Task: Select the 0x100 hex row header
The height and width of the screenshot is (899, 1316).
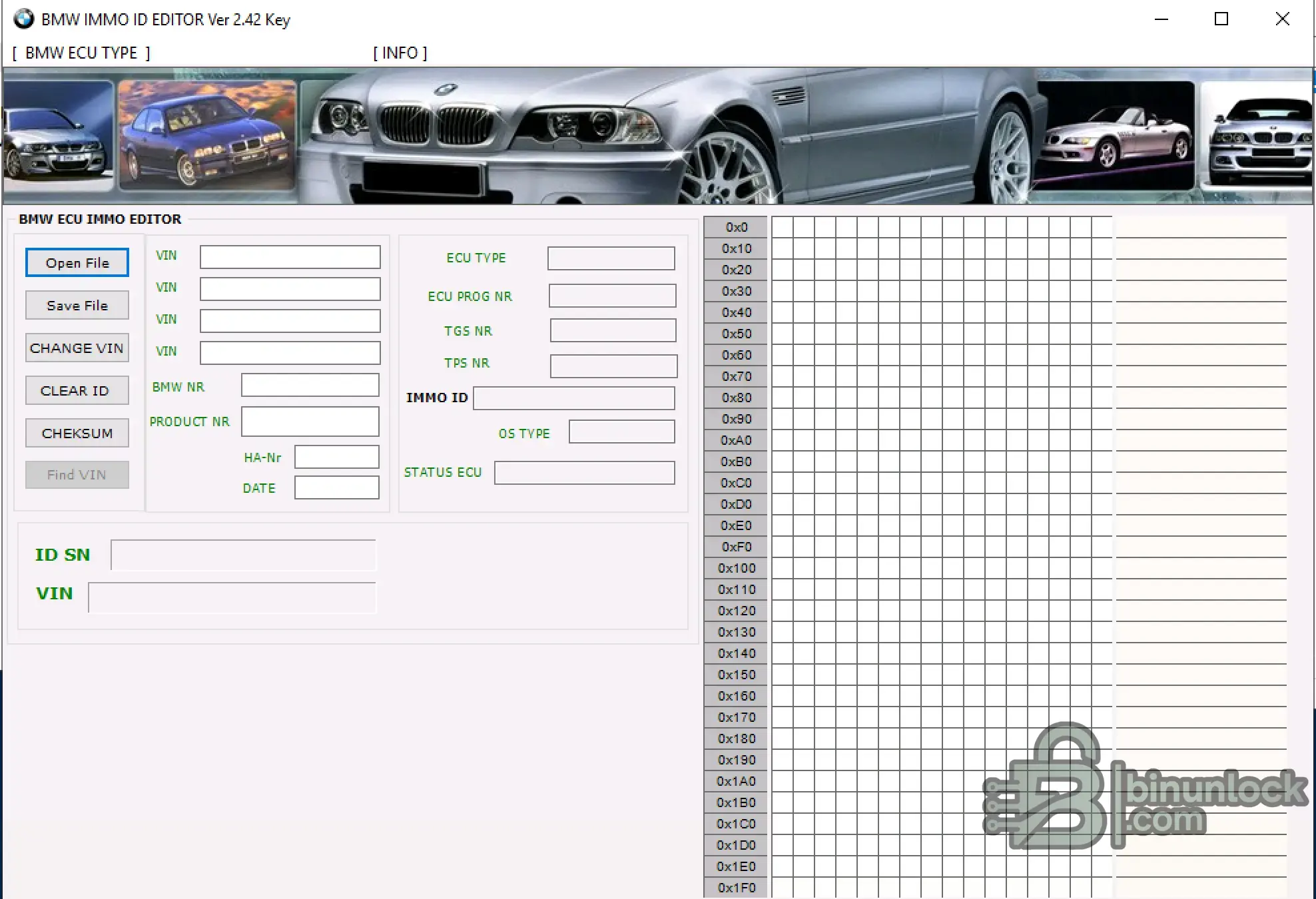Action: point(736,568)
